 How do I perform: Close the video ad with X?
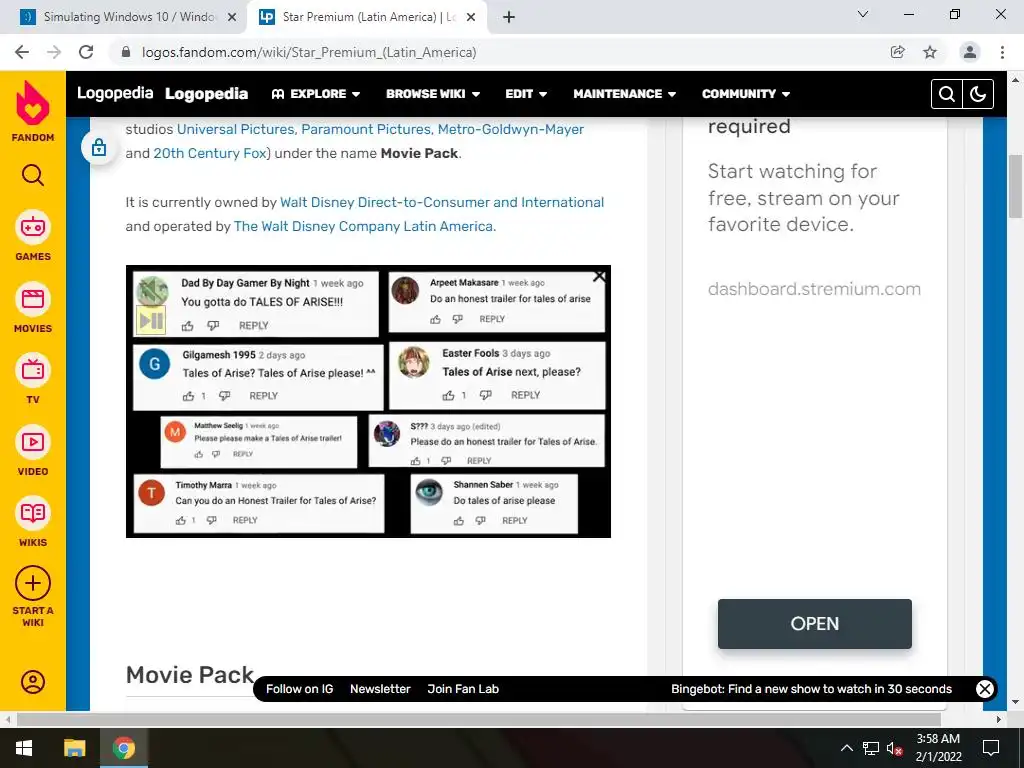coord(599,276)
